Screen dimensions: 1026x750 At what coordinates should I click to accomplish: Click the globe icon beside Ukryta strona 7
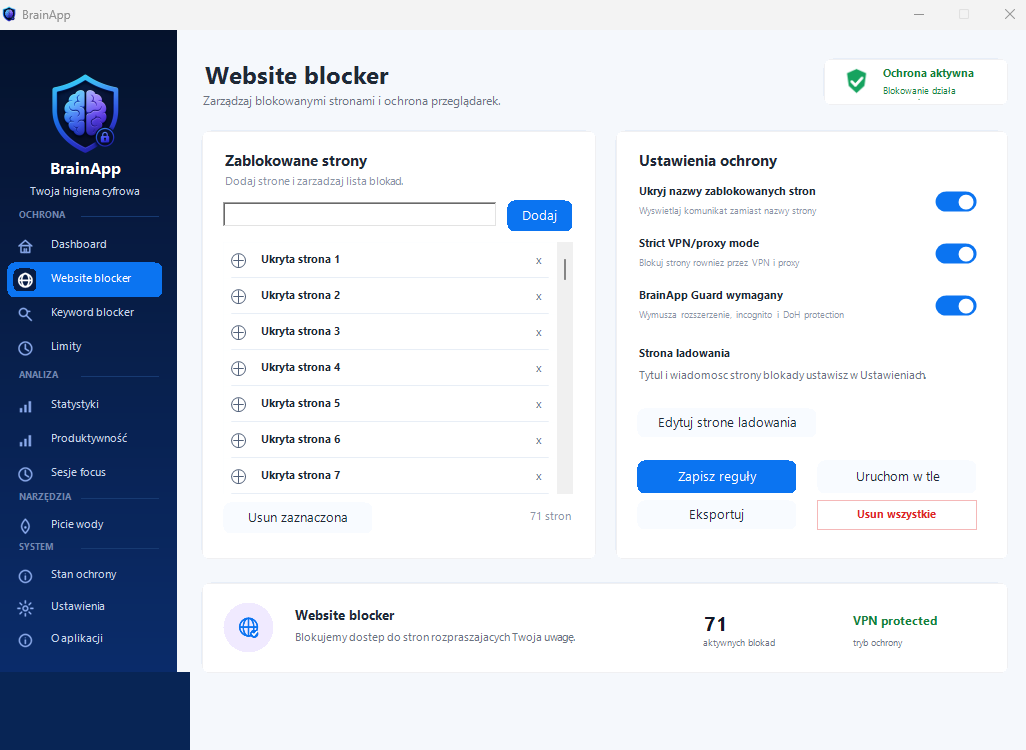[239, 476]
